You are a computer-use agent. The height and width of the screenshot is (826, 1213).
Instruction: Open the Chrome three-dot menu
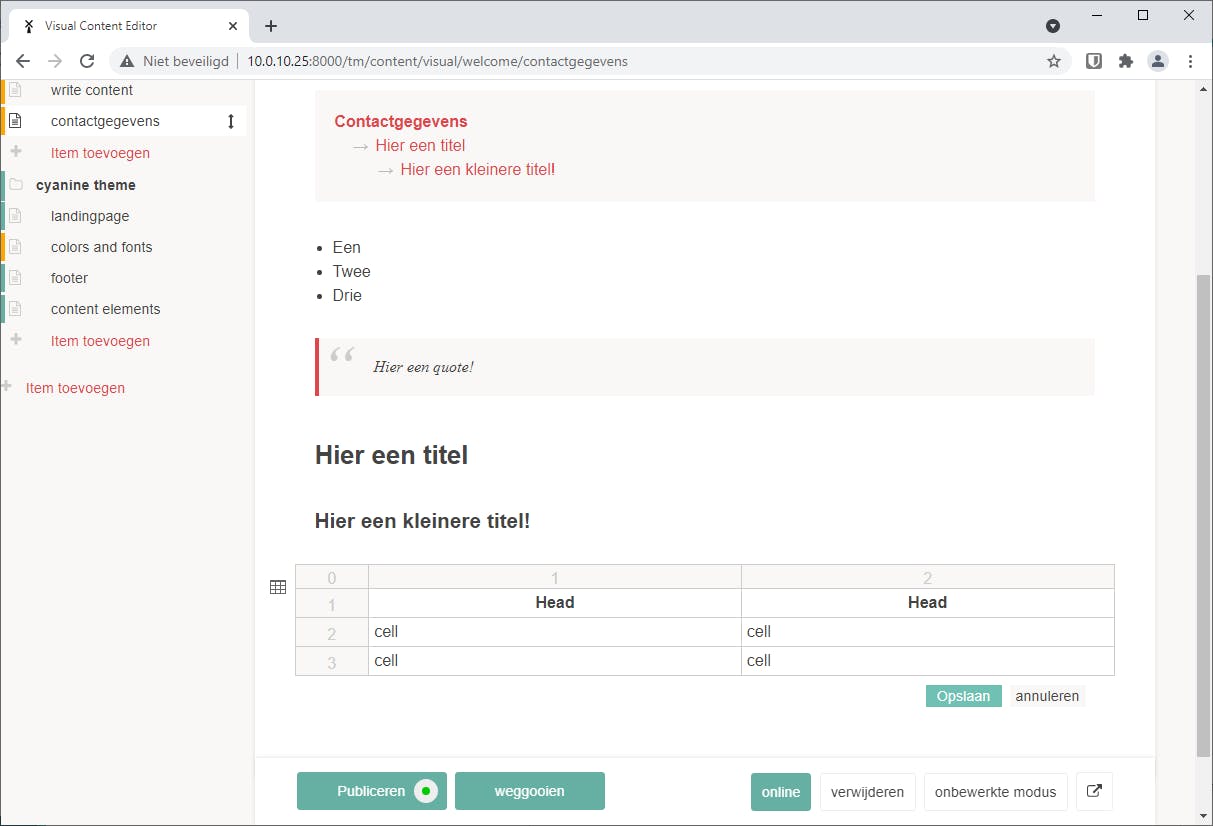[x=1190, y=60]
